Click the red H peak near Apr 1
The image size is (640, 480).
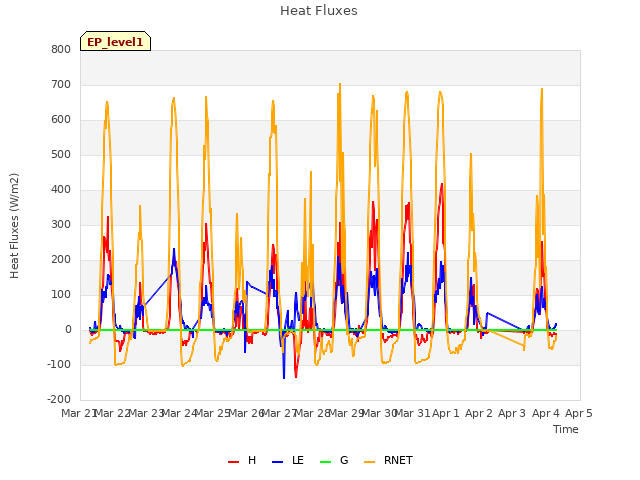[x=442, y=184]
